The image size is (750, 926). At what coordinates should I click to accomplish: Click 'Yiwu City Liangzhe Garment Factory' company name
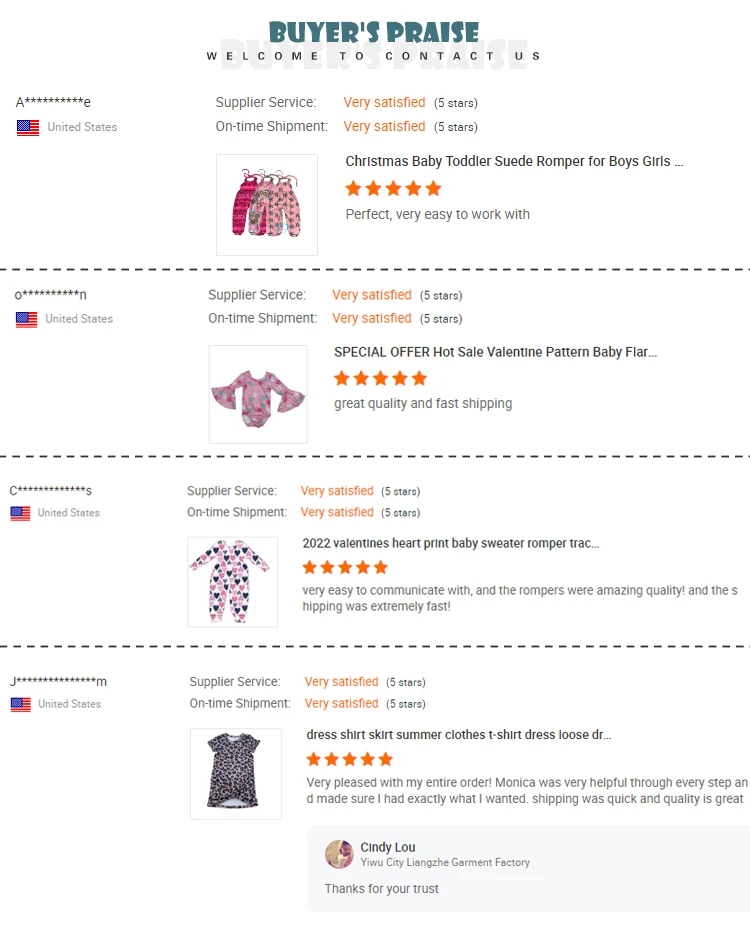445,862
